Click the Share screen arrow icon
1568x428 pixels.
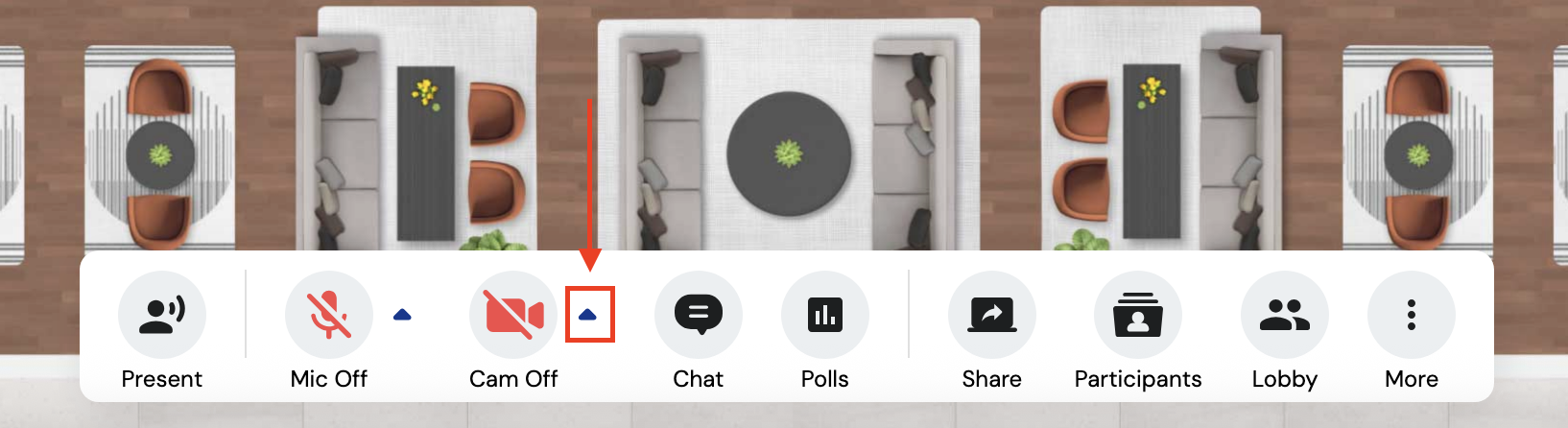992,315
